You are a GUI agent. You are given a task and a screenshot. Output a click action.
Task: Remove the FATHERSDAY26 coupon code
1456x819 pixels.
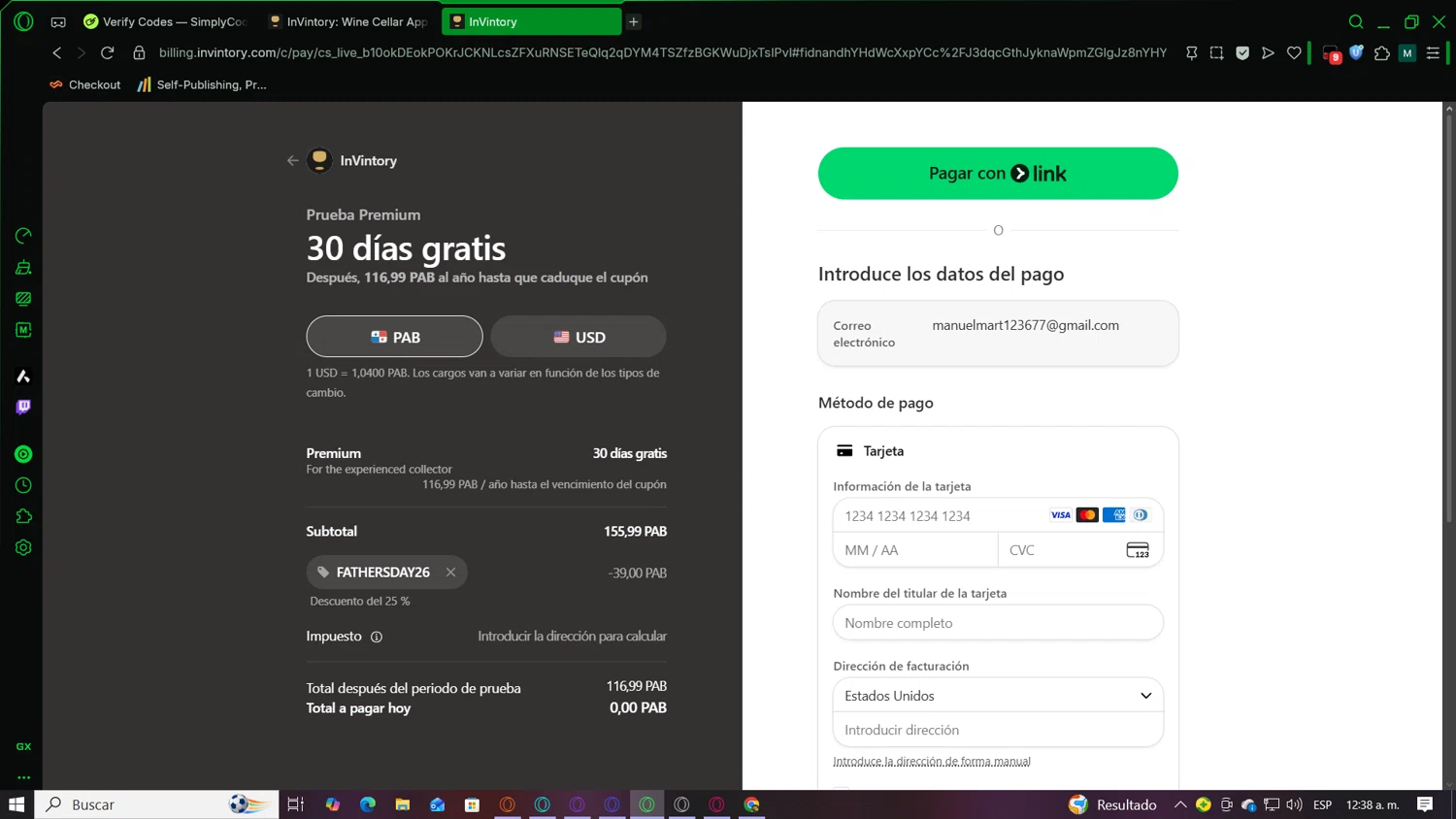coord(451,573)
